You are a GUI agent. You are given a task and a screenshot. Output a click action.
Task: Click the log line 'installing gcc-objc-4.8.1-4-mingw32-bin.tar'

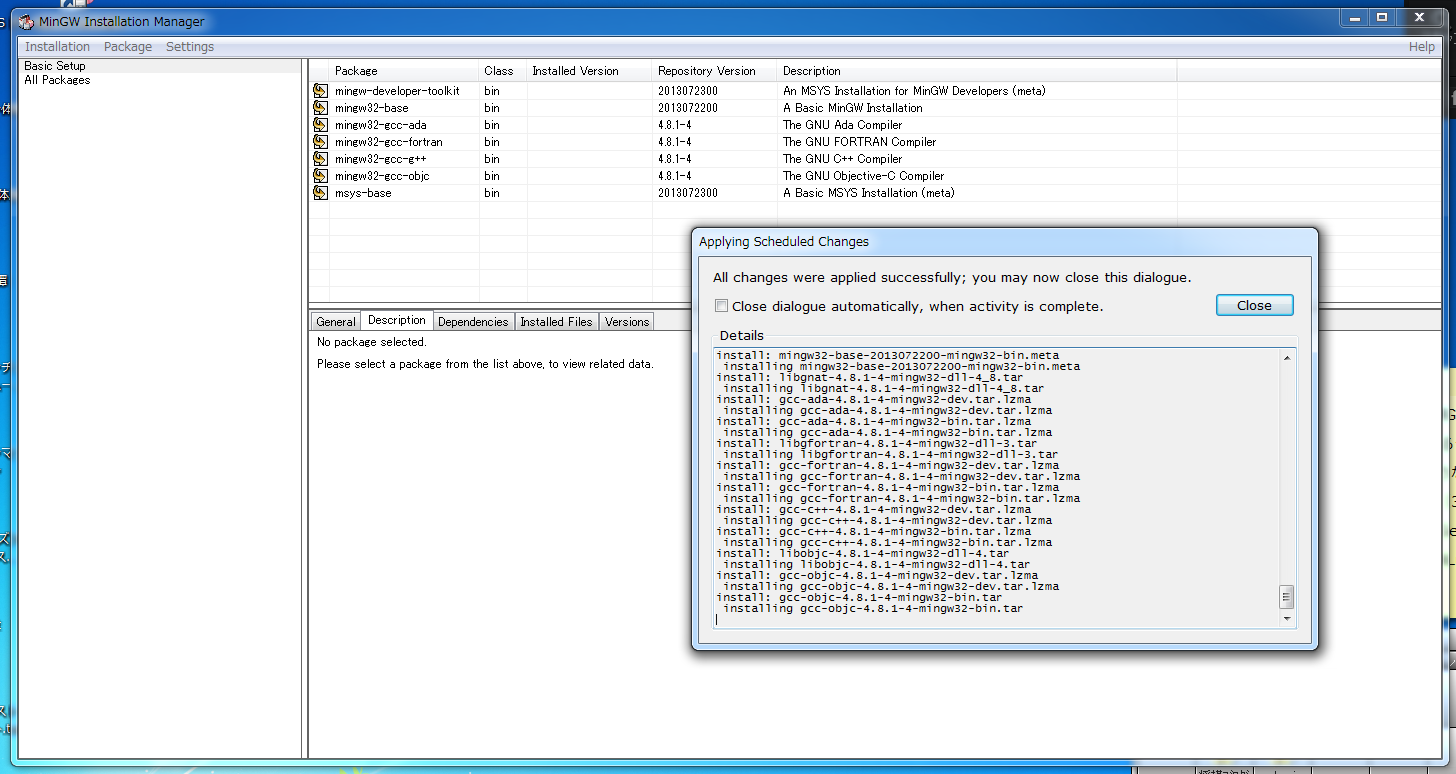pos(873,609)
